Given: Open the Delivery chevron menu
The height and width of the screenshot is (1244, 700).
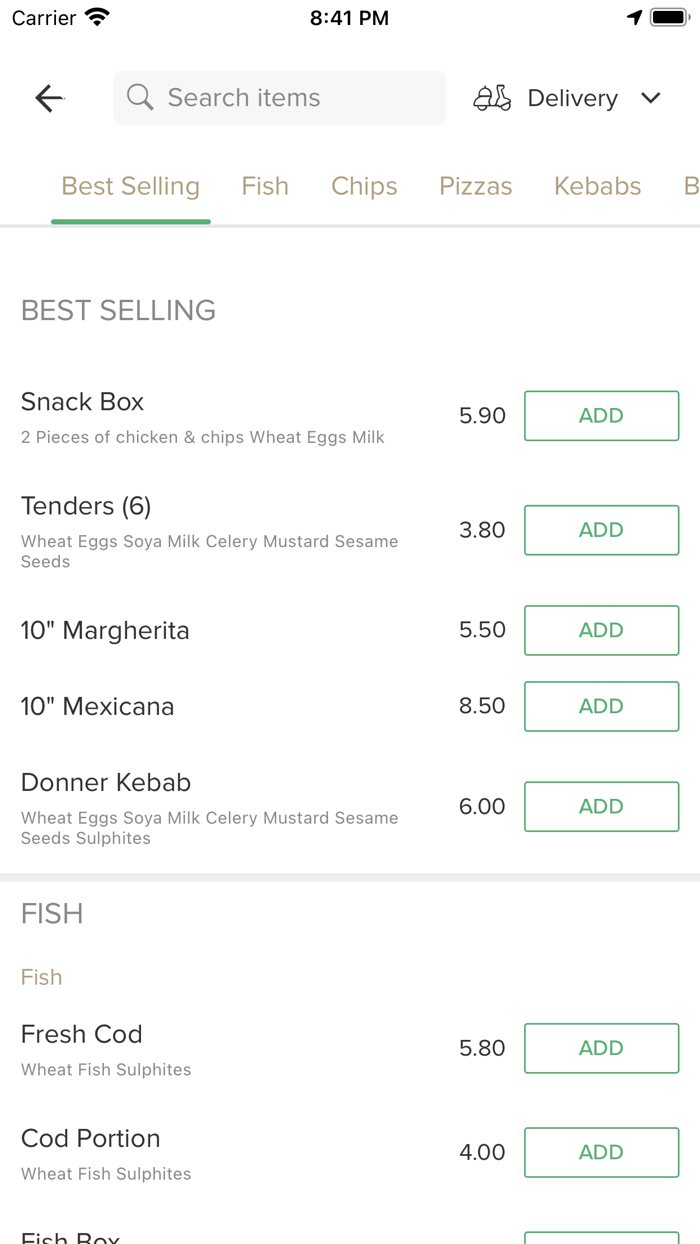Looking at the screenshot, I should coord(650,98).
